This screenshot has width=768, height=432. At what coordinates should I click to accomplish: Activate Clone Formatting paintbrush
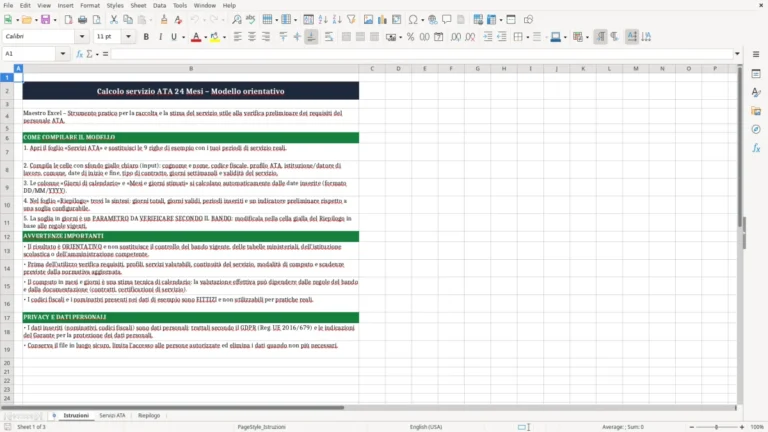(x=164, y=20)
